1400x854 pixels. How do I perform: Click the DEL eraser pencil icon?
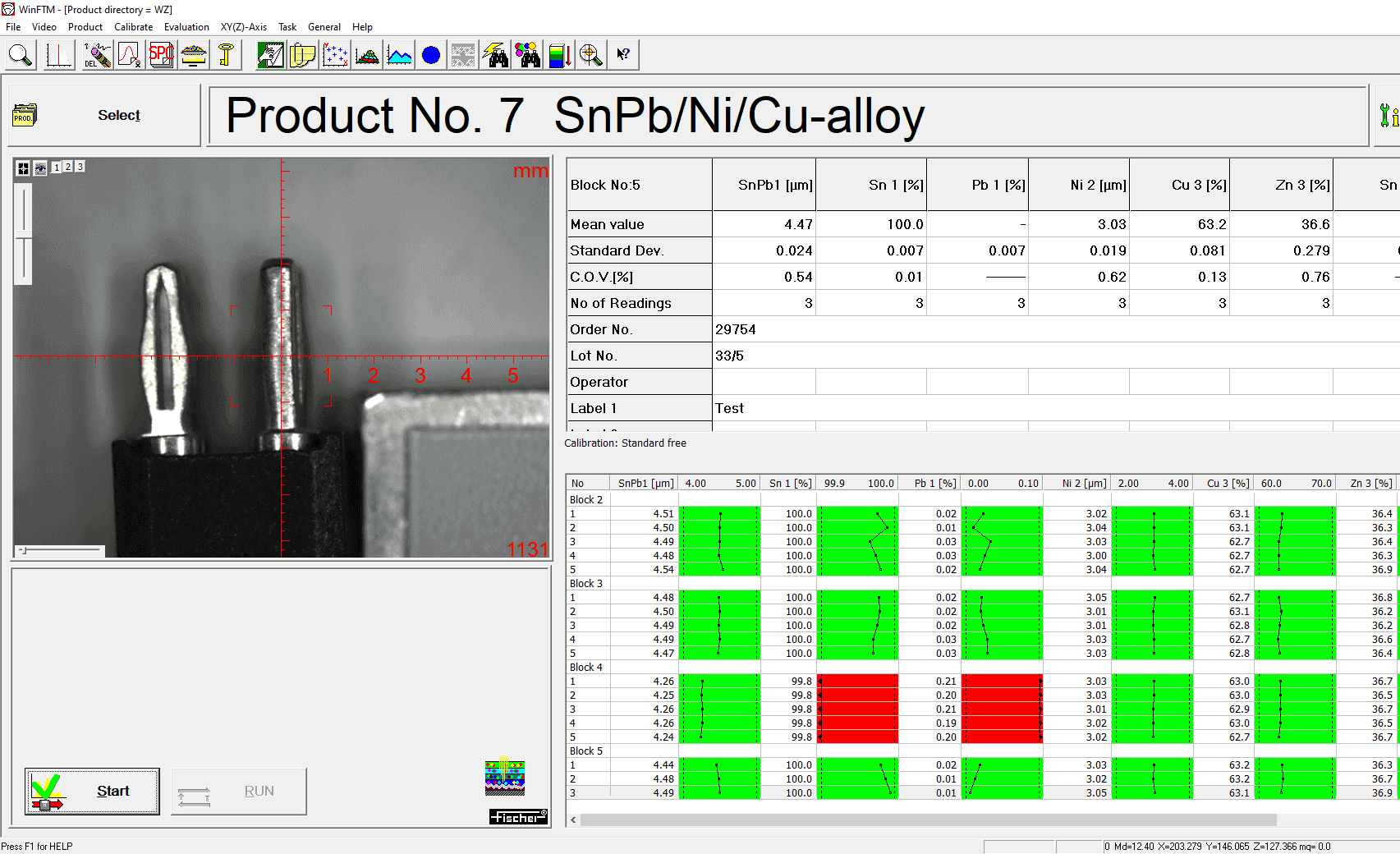pos(96,54)
